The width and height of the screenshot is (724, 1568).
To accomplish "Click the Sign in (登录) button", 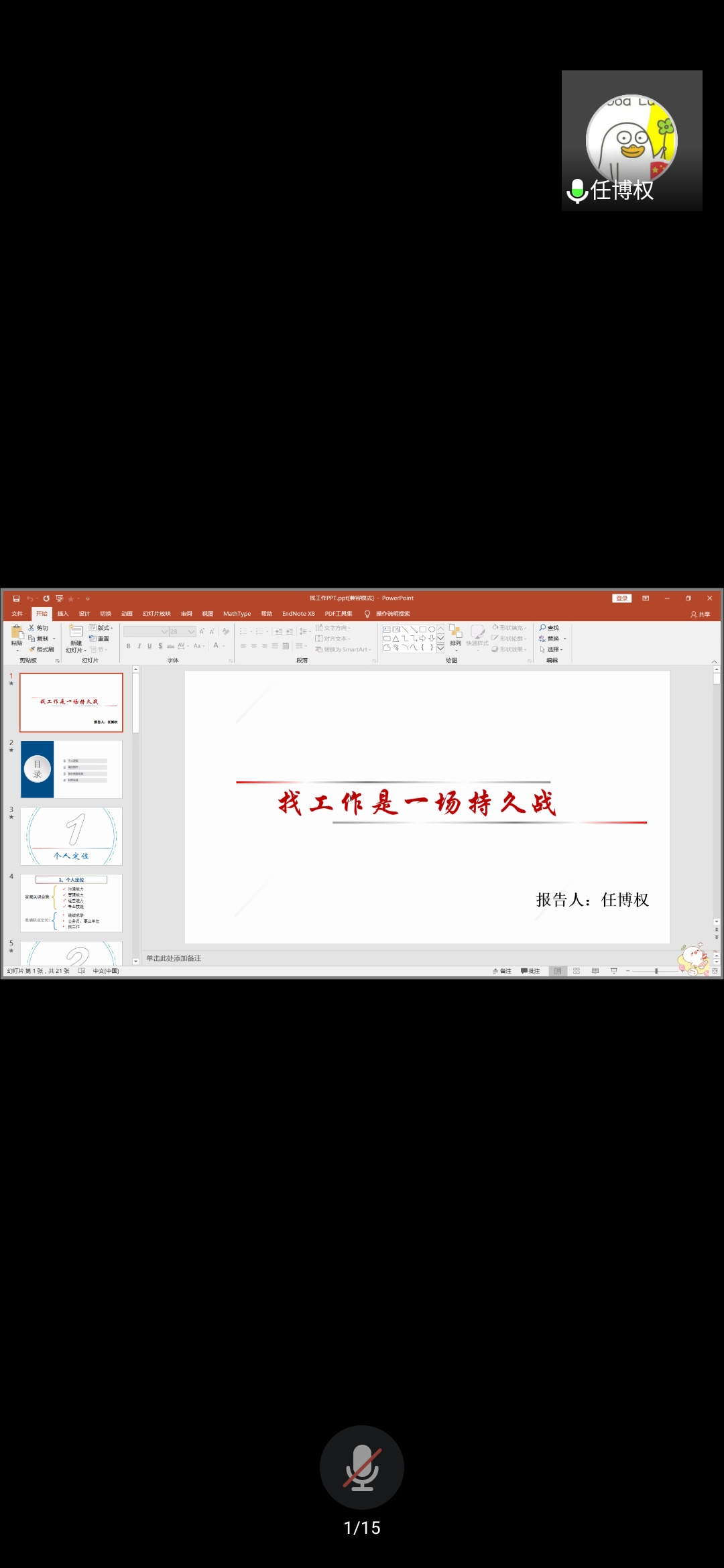I will tap(622, 598).
